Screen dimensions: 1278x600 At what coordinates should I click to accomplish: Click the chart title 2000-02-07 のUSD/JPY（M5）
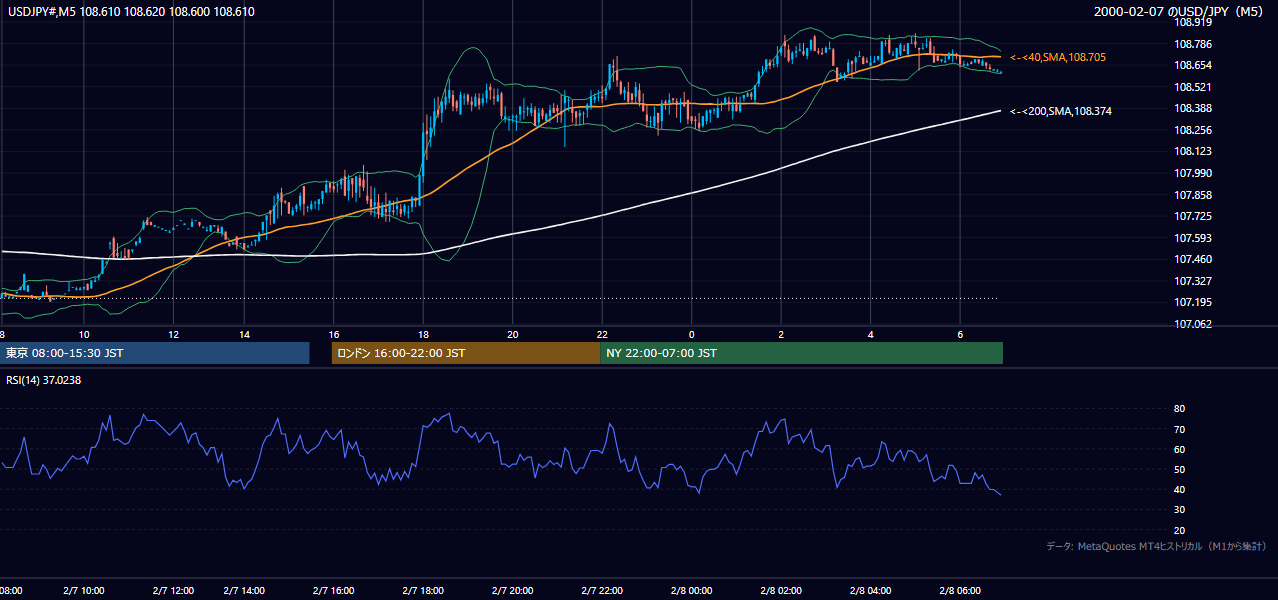[1181, 11]
